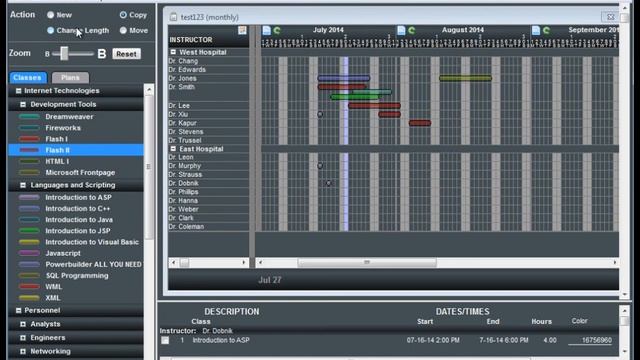Switch to the Classes tab
This screenshot has height=360, width=640.
point(27,78)
